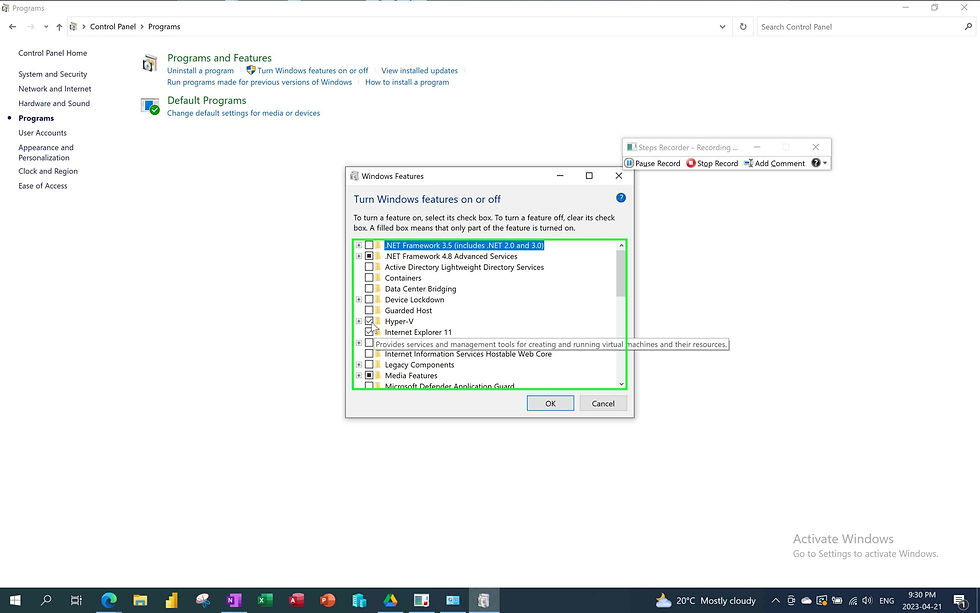980x613 pixels.
Task: Expand the Media Features node
Action: 359,376
